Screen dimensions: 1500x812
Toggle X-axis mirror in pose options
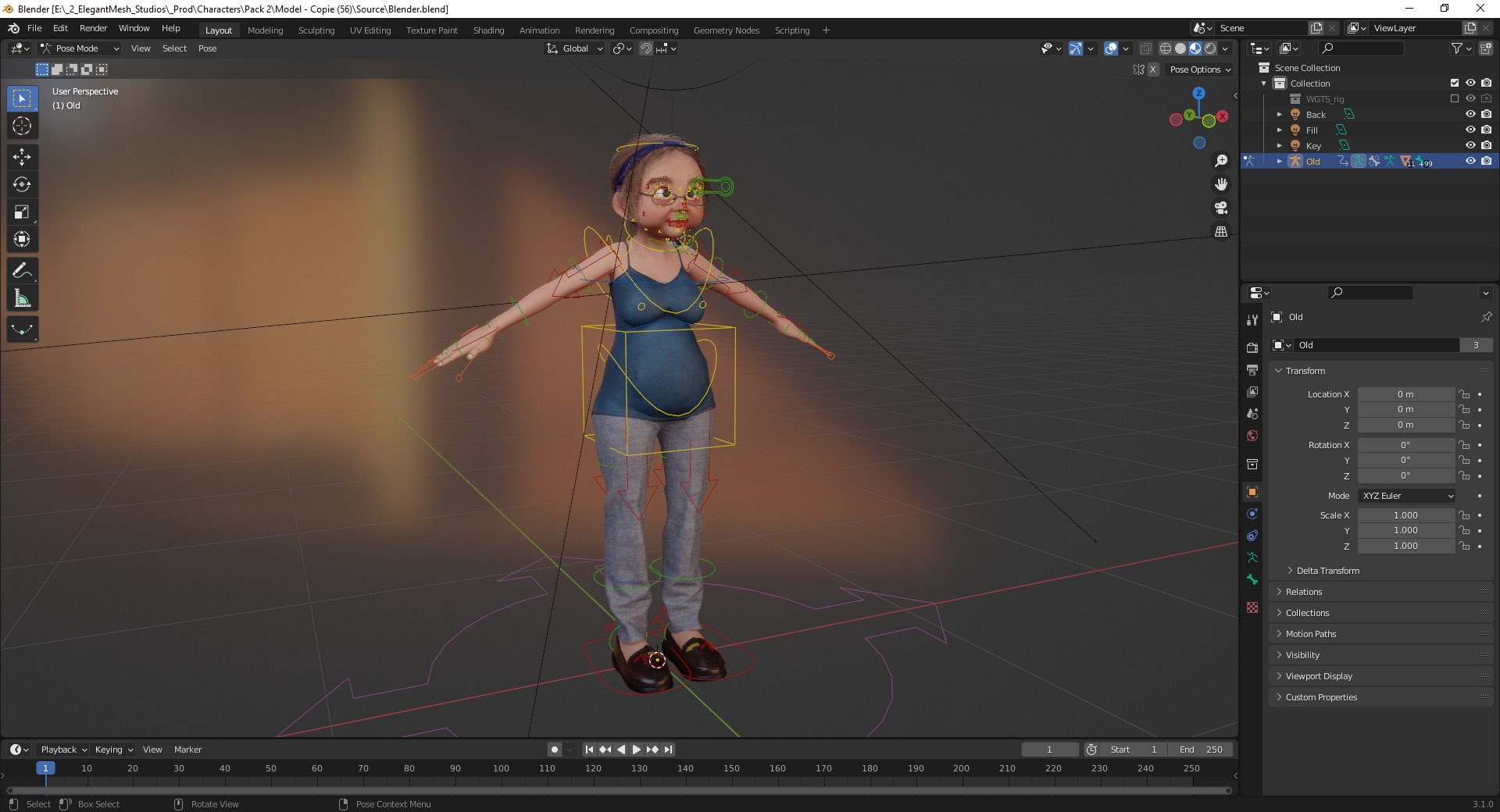1152,69
